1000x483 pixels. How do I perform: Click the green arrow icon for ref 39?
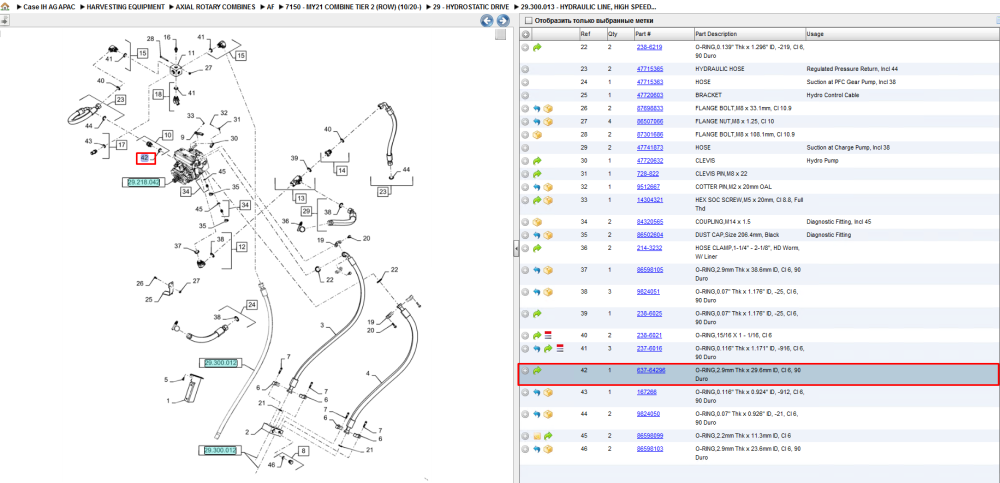[x=537, y=313]
